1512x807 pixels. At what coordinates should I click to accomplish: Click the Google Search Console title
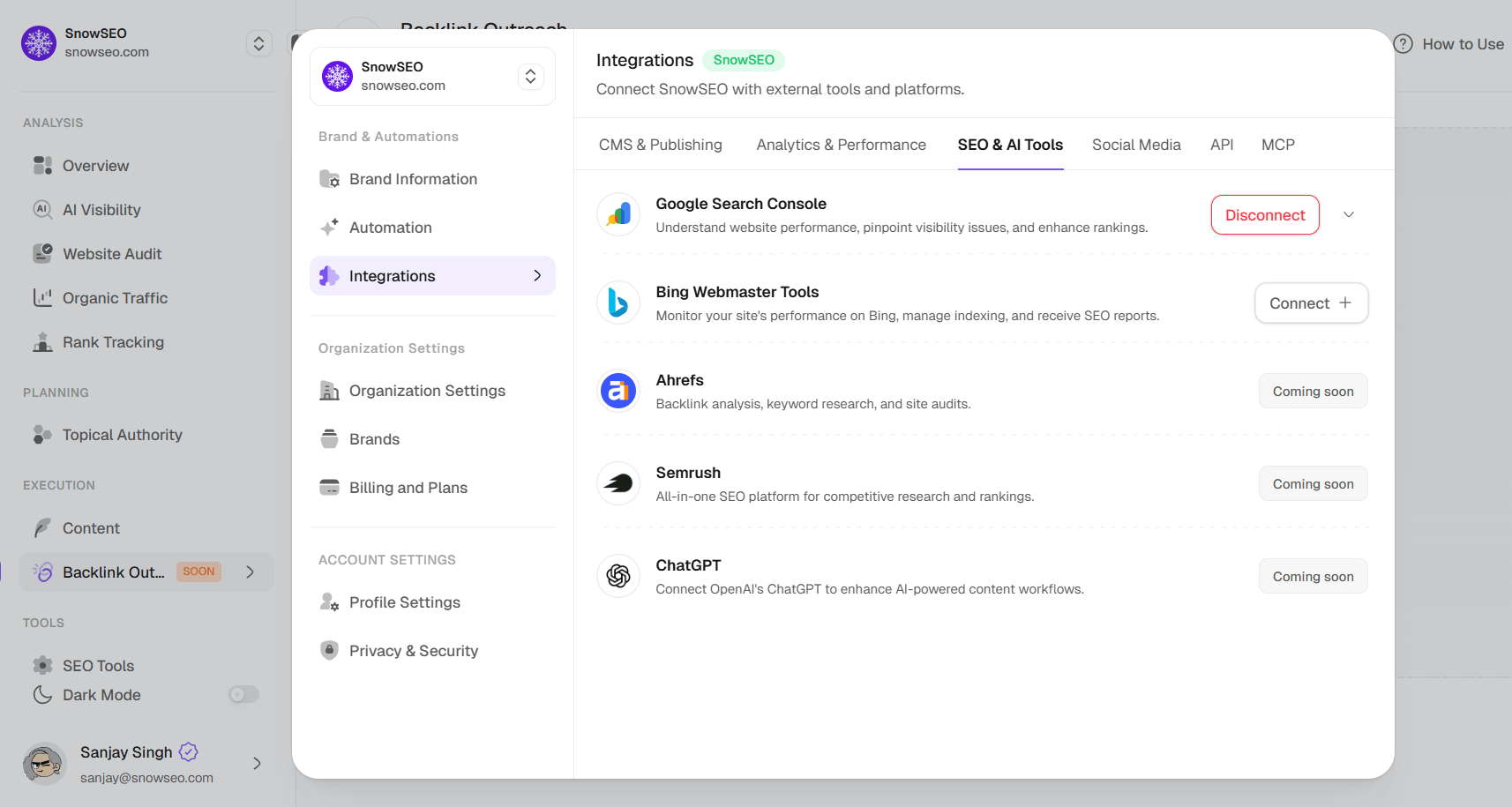[741, 204]
